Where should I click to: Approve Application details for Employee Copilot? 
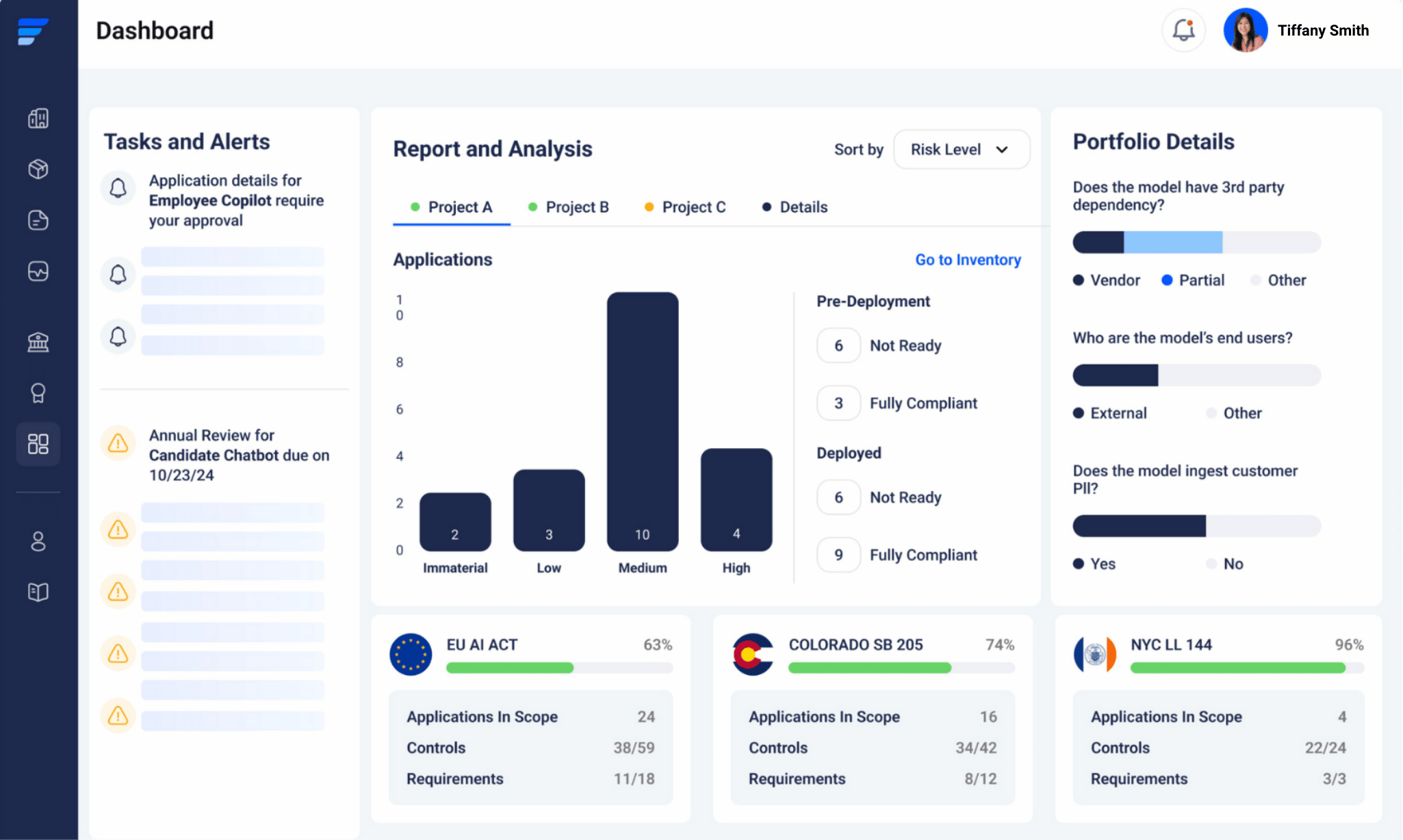click(x=236, y=200)
